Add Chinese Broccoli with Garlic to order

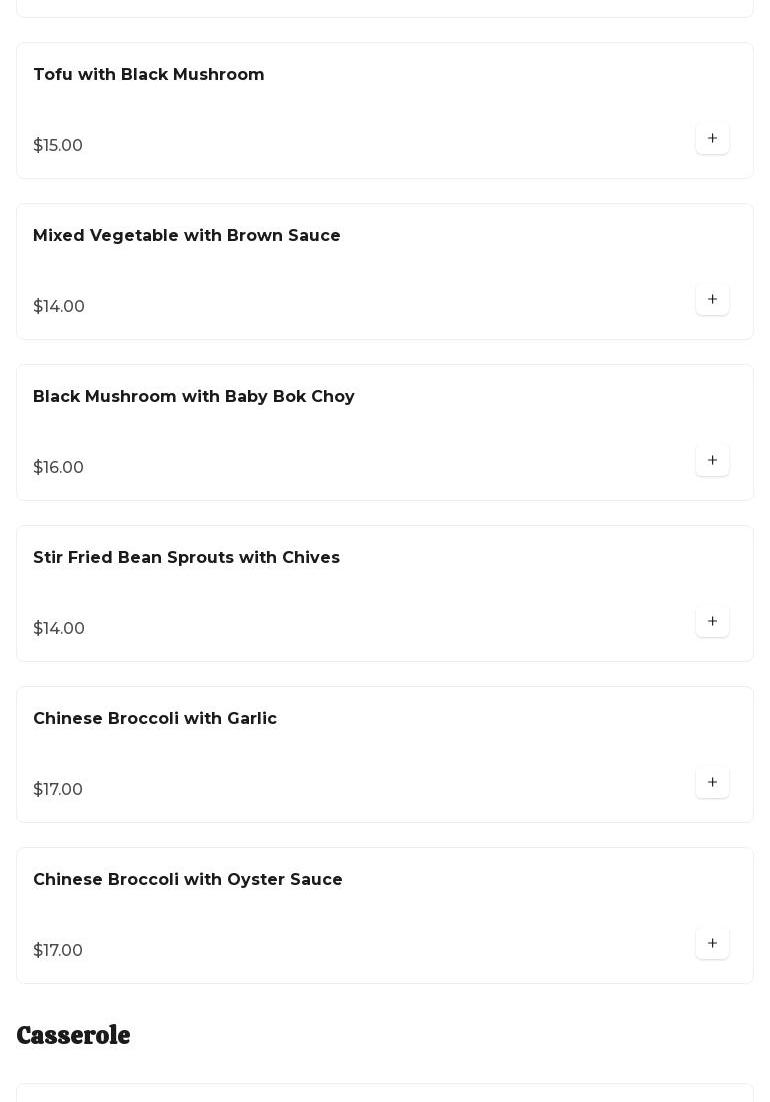[712, 783]
